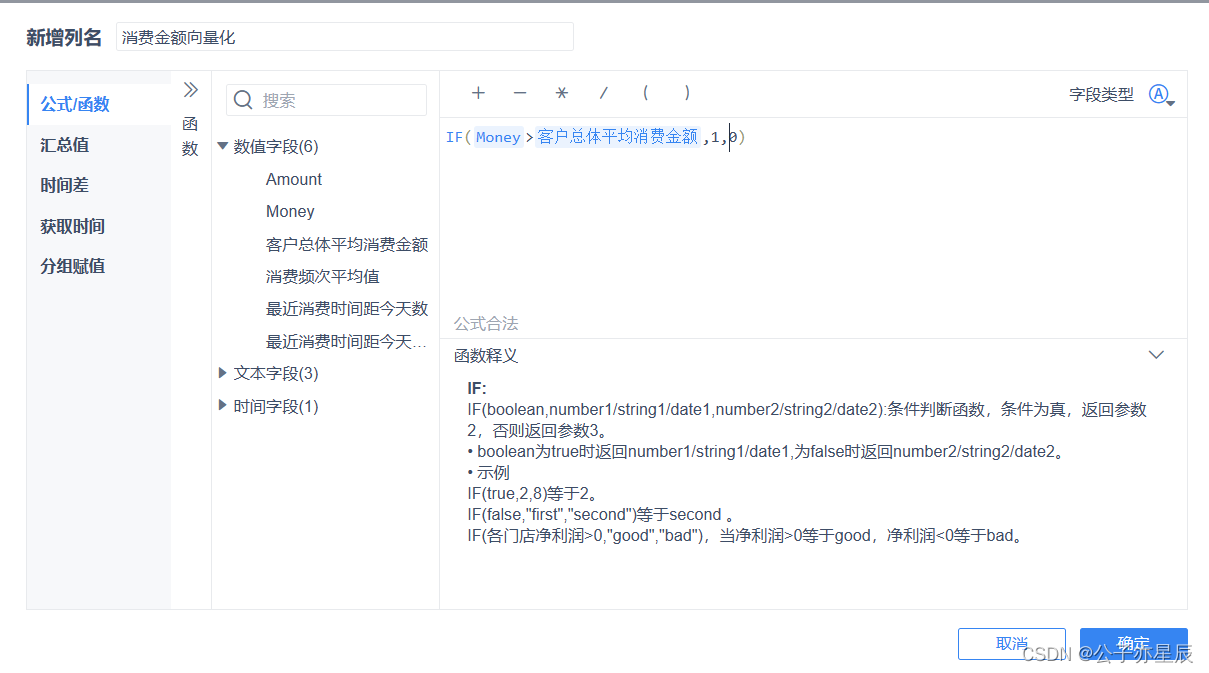The height and width of the screenshot is (673, 1209).
Task: Collapse the 数值字段(6) group
Action: click(223, 146)
